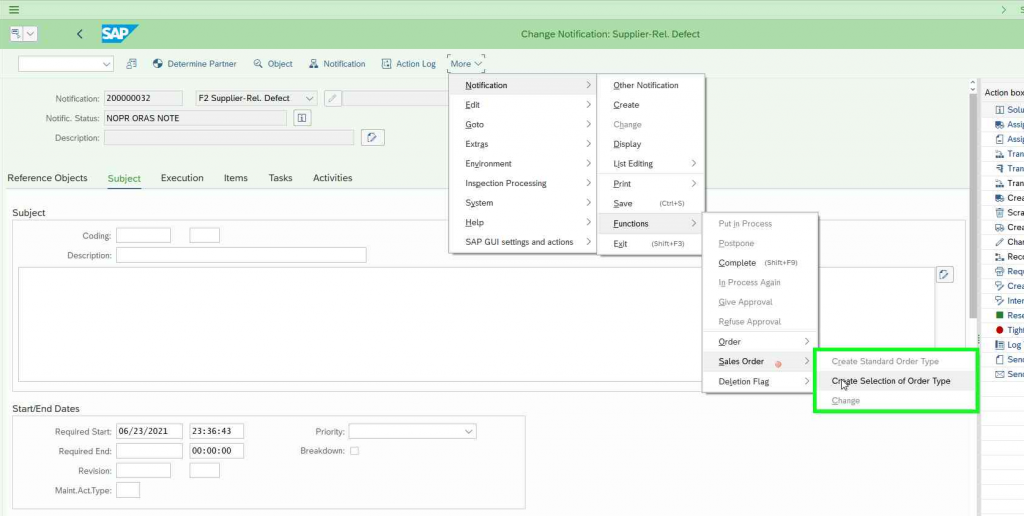Select Create Selection of Order Type
Image resolution: width=1024 pixels, height=516 pixels.
click(x=895, y=381)
